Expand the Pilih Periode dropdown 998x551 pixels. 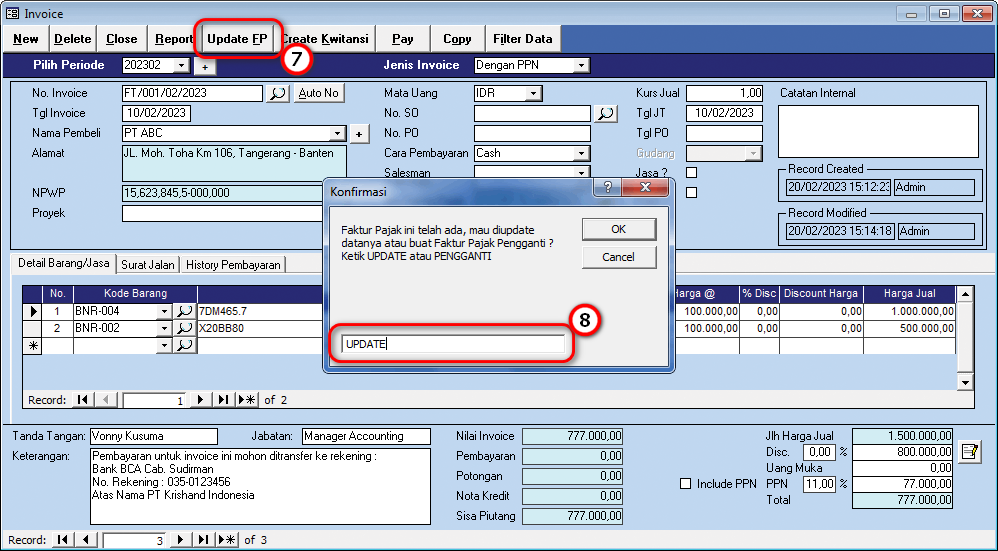click(x=181, y=66)
